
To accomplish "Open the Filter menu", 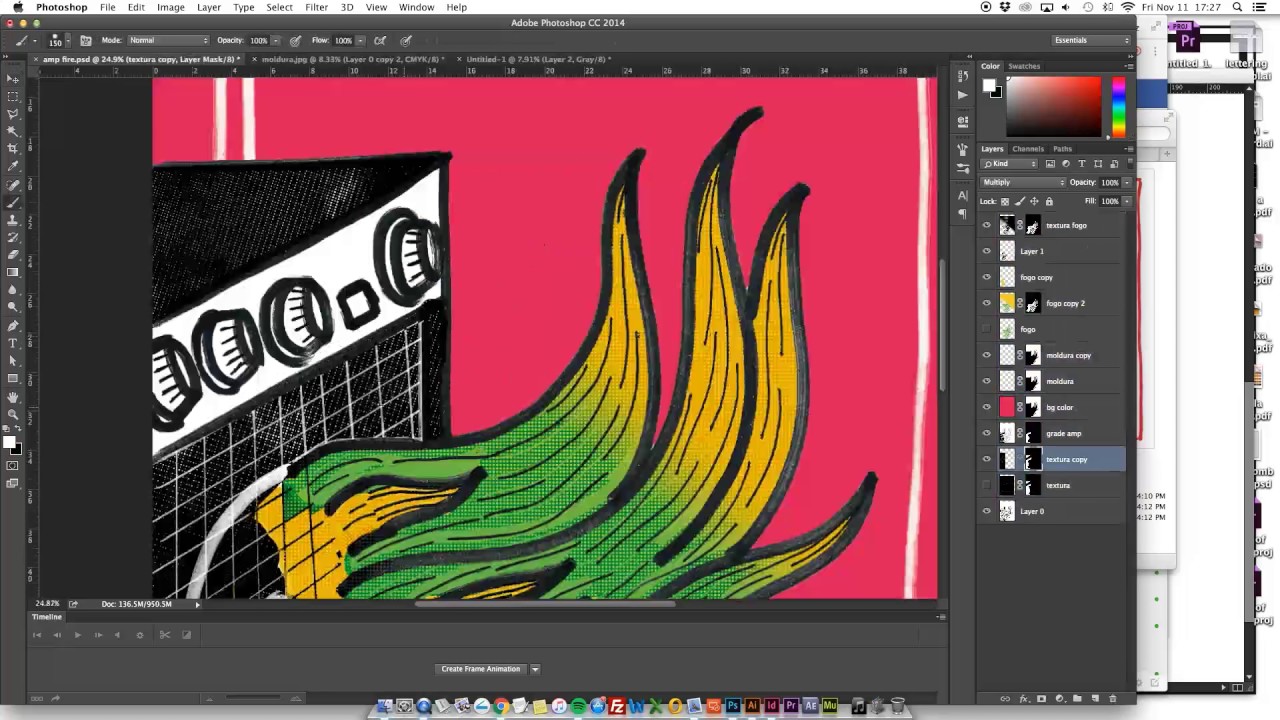I will click(316, 7).
